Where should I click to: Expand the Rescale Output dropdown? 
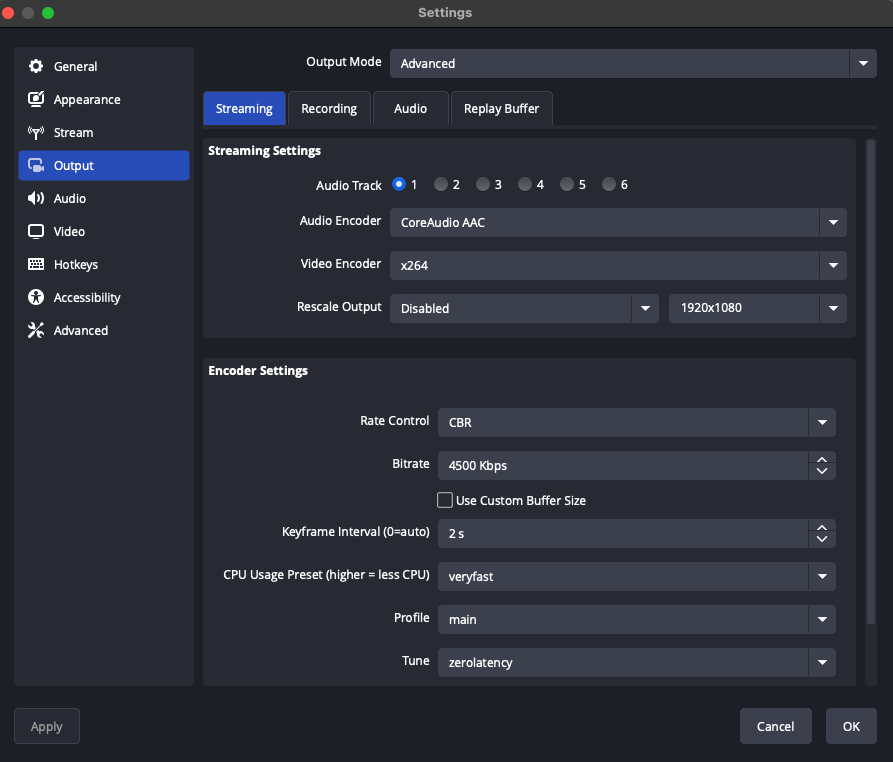click(645, 308)
